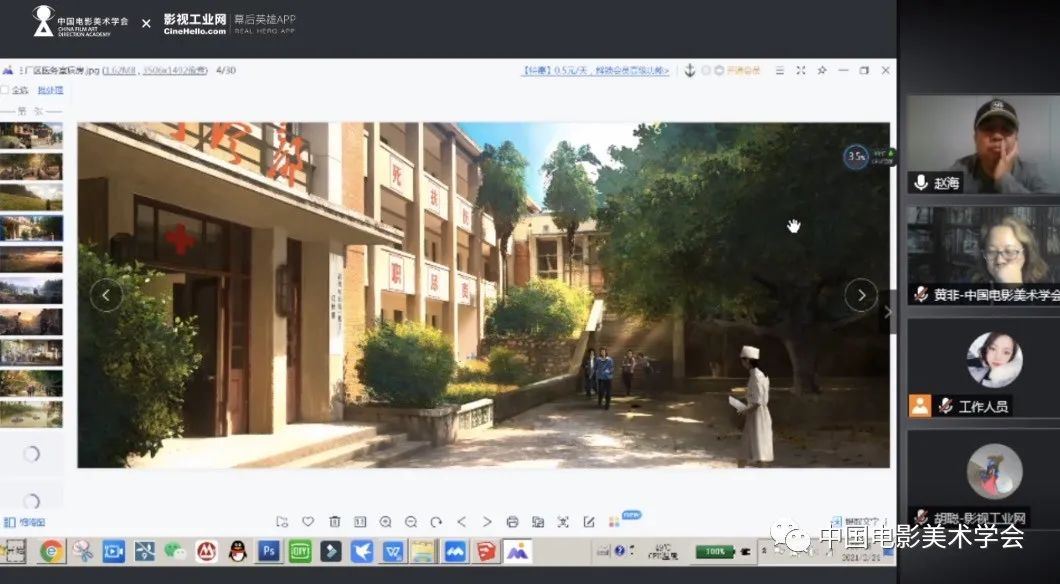Screen dimensions: 1060x584
Task: Click the edit image pencil icon
Action: tap(589, 522)
